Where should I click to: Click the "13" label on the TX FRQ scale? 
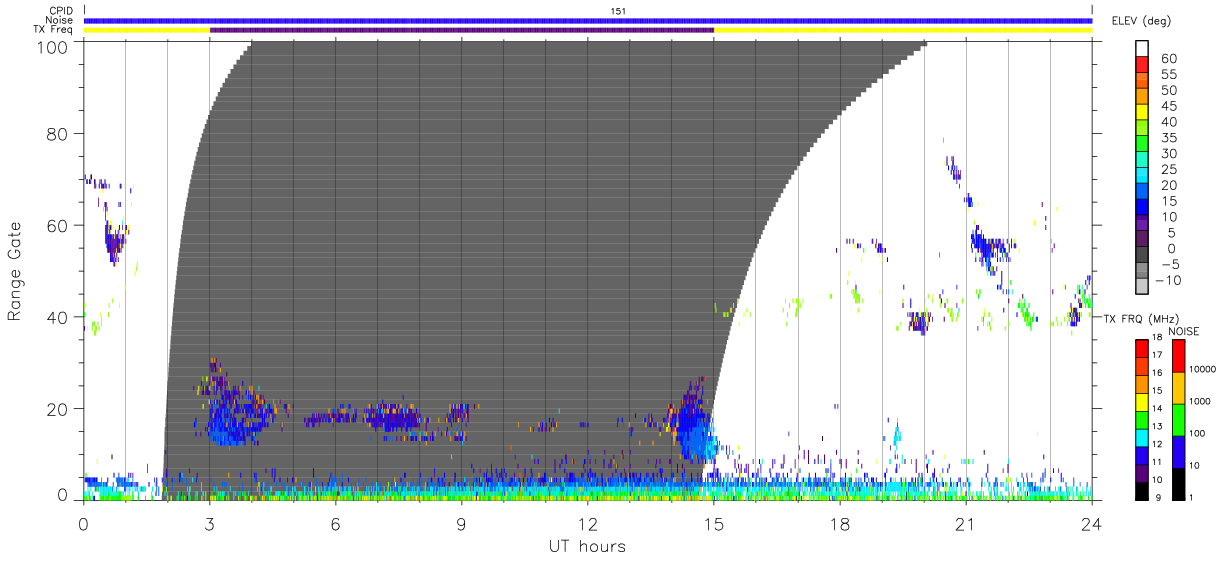[1157, 426]
